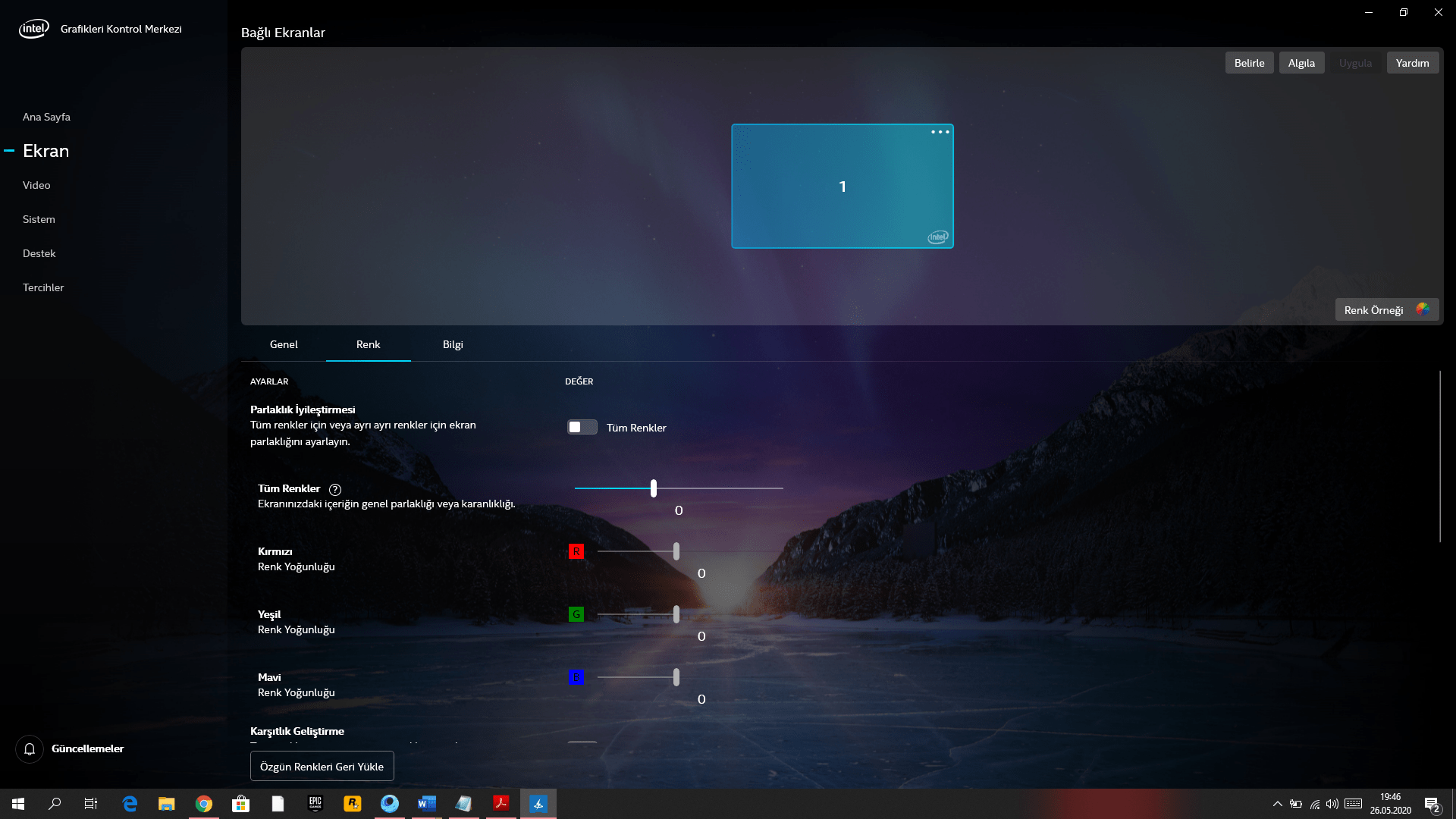Select the display 1 monitor thumbnail
This screenshot has height=819, width=1456.
tap(842, 187)
